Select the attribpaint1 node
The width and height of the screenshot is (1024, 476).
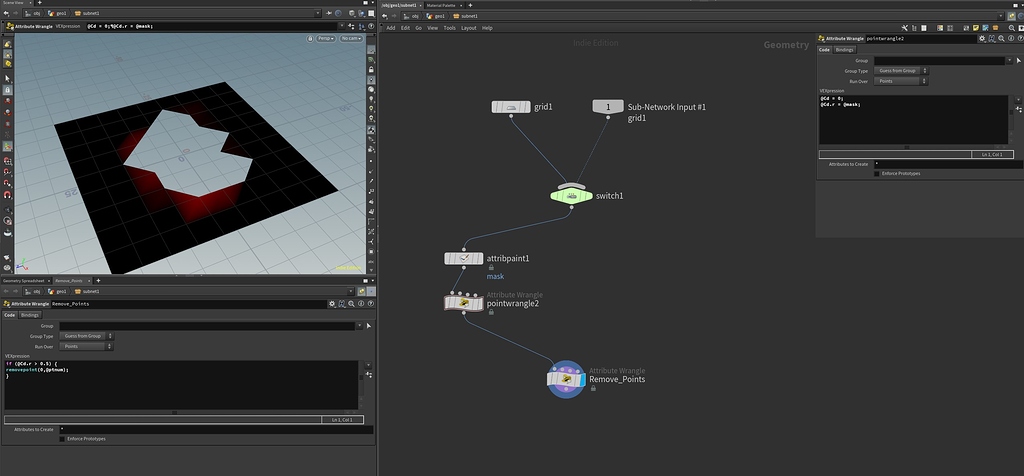pyautogui.click(x=463, y=258)
